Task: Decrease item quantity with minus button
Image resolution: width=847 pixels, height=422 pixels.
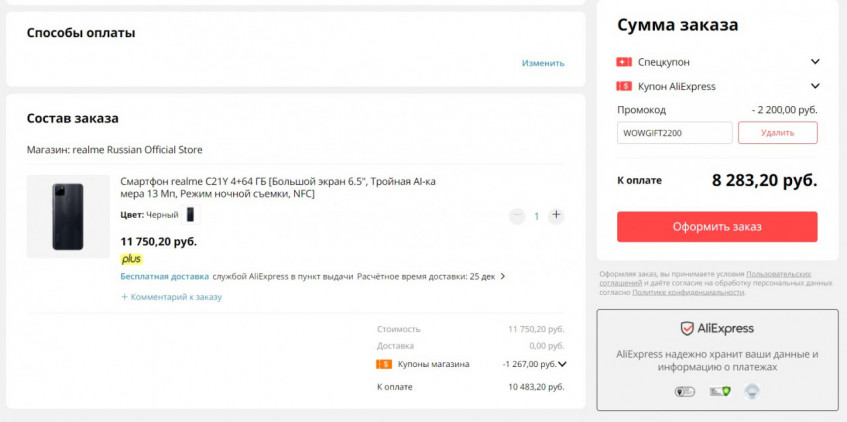Action: click(x=516, y=215)
